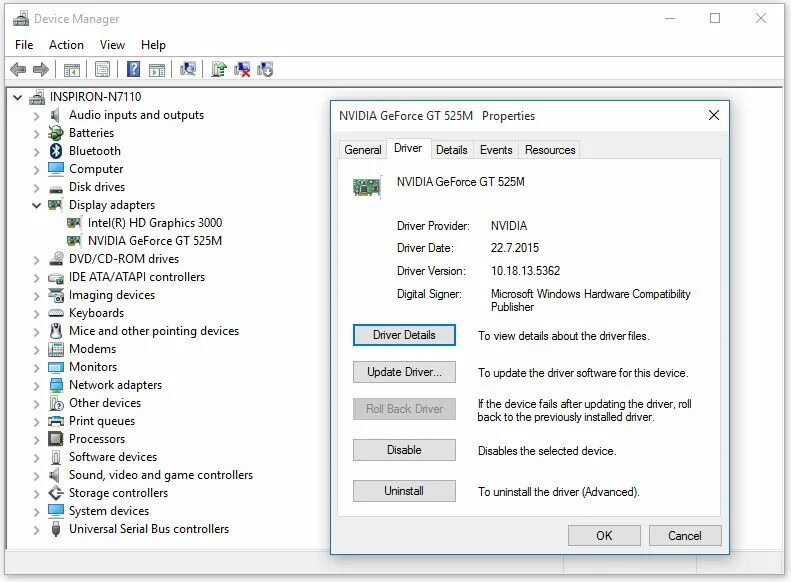Click the Properties sheet toolbar icon

[102, 69]
